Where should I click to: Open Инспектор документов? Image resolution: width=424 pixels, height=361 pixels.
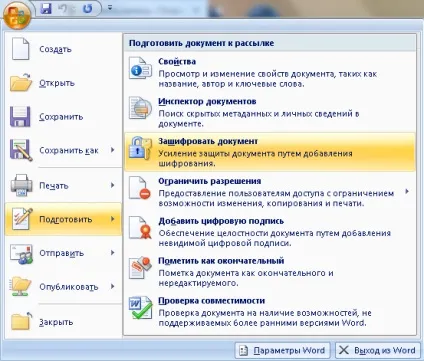(270, 112)
